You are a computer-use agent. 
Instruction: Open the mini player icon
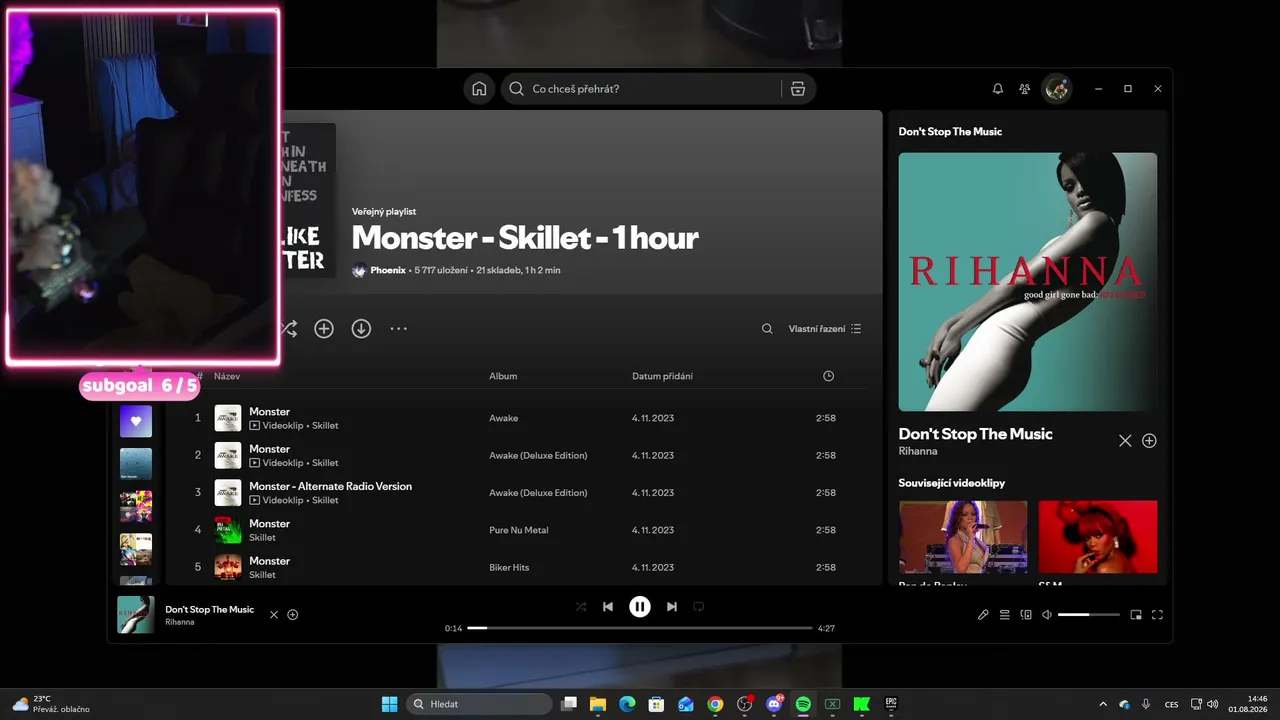point(1136,615)
